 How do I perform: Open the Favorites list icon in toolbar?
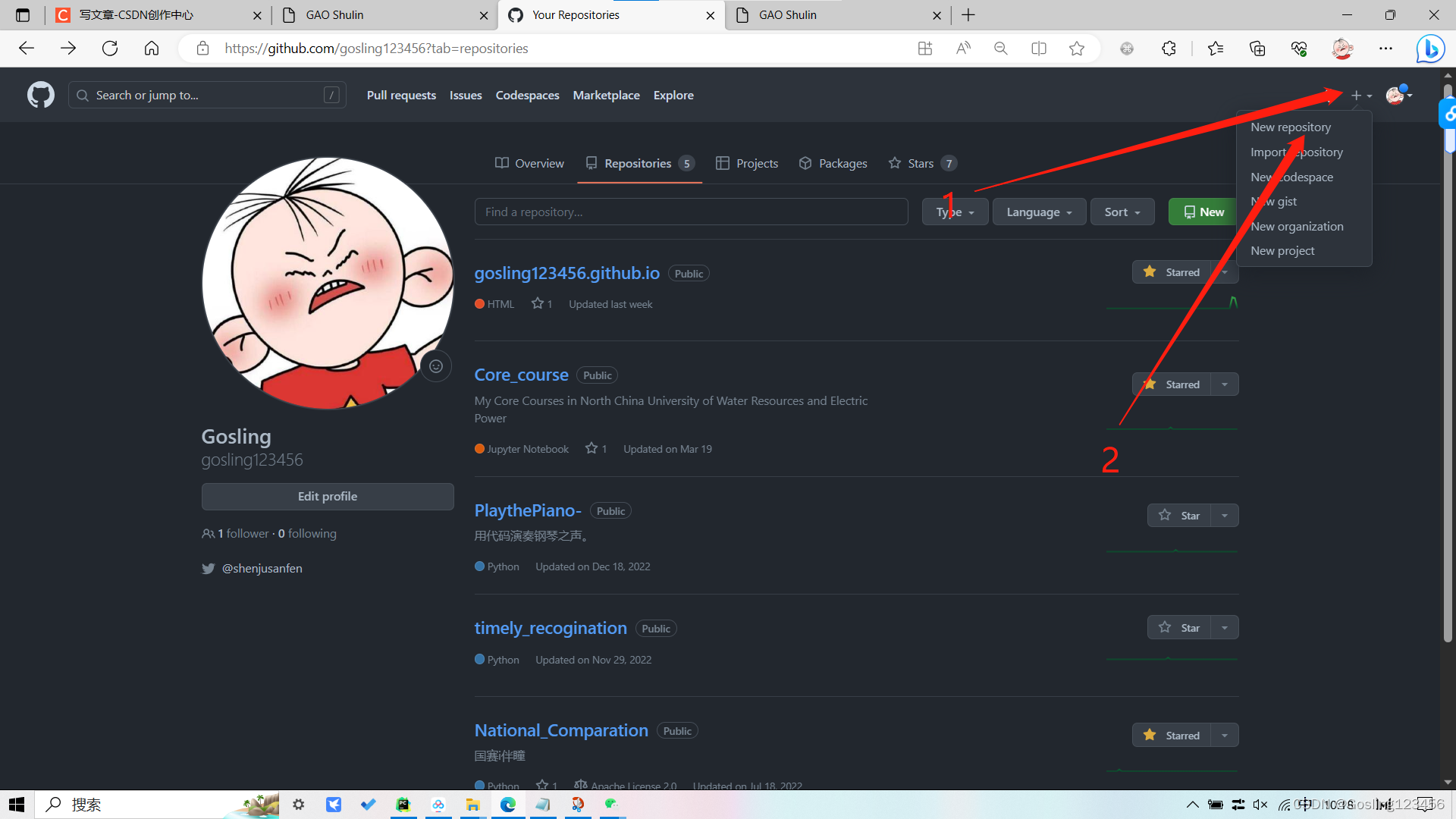(1216, 49)
